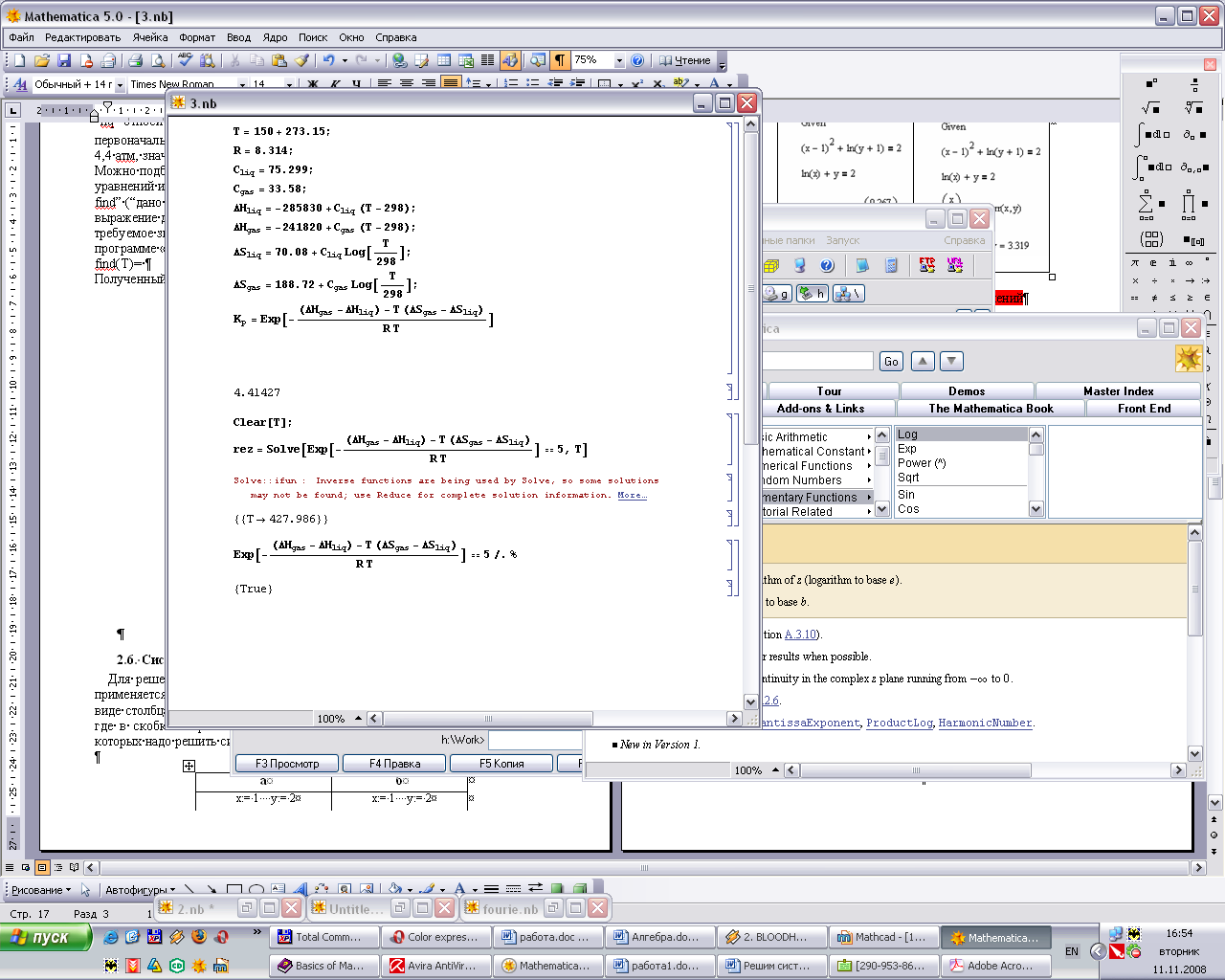Image resolution: width=1225 pixels, height=980 pixels.
Task: Click the F4 Правка button
Action: click(395, 764)
